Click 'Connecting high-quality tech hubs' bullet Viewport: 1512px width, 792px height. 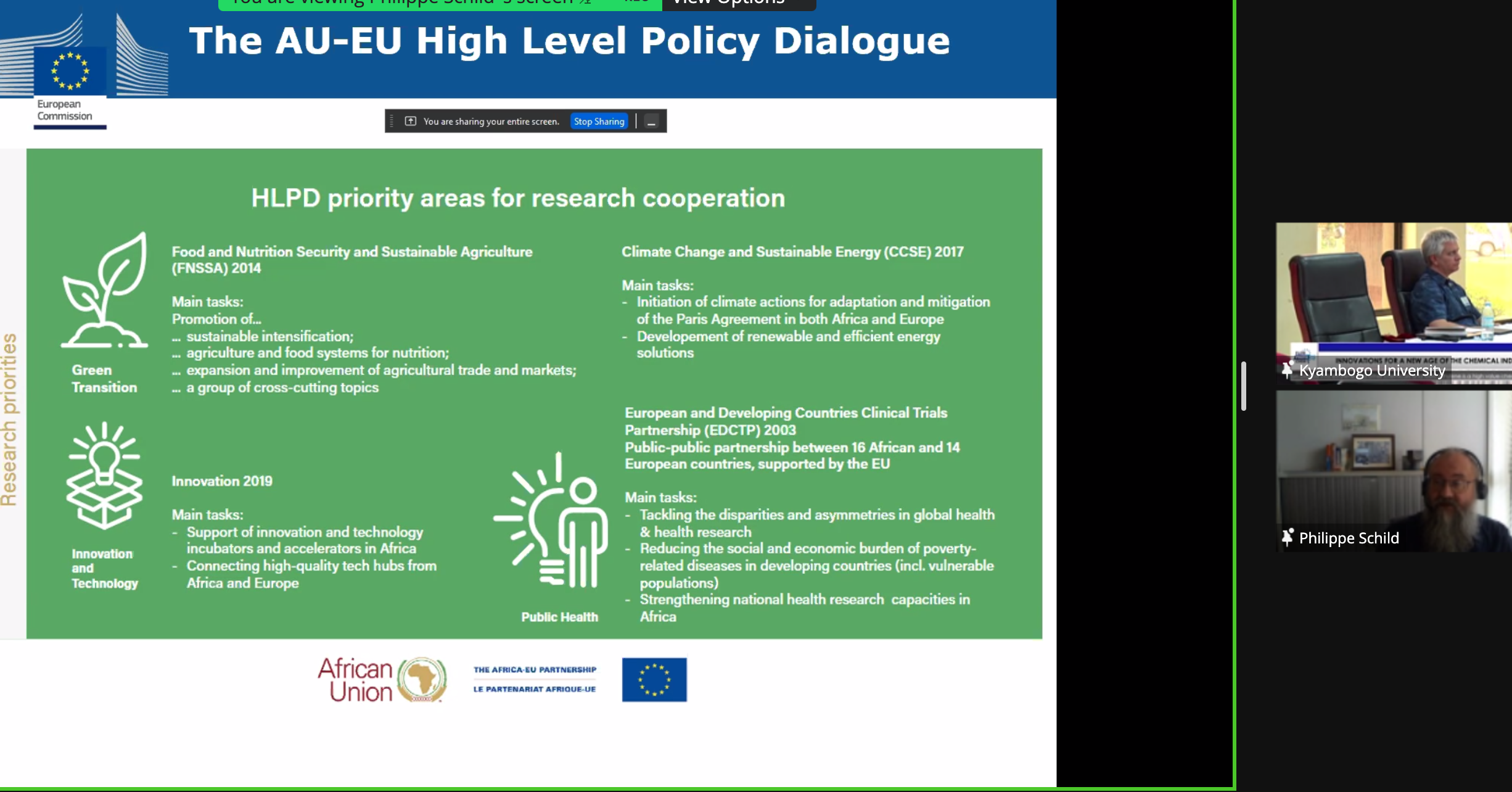[311, 574]
